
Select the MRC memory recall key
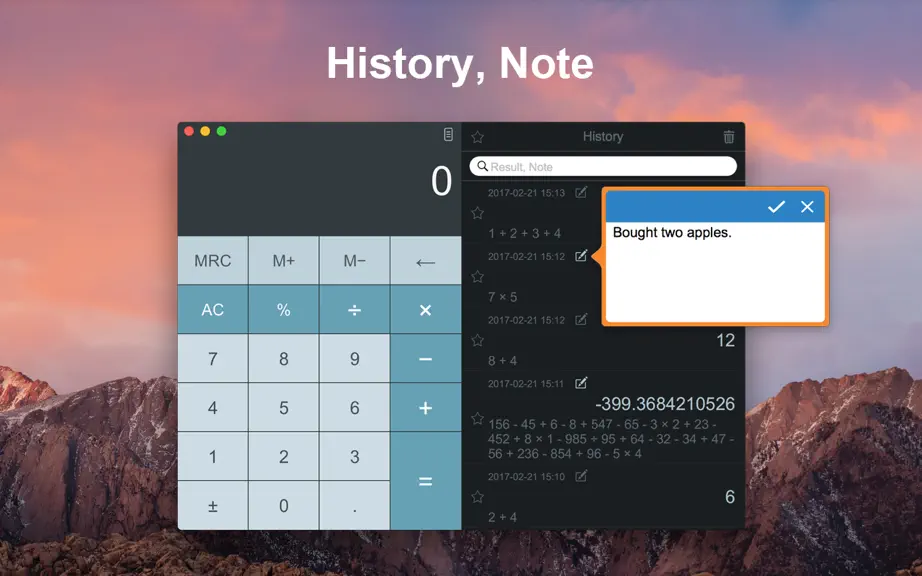[x=213, y=260]
